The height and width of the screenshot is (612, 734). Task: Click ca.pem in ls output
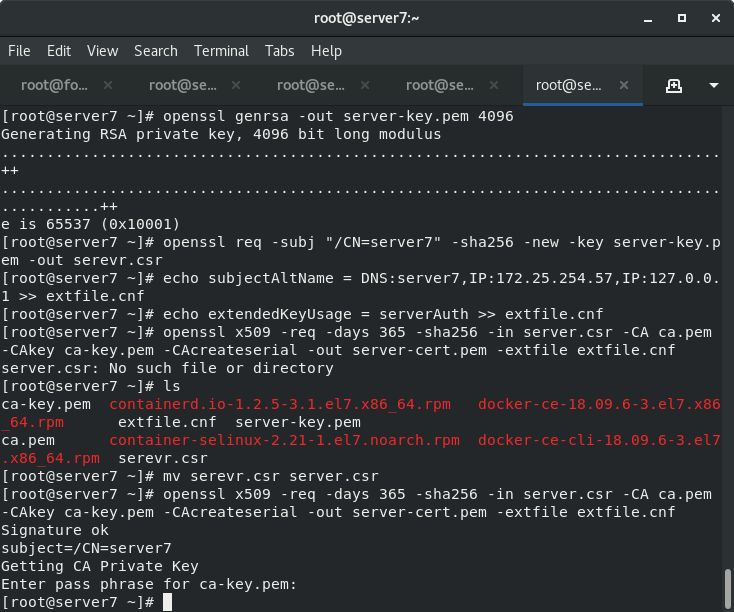28,440
